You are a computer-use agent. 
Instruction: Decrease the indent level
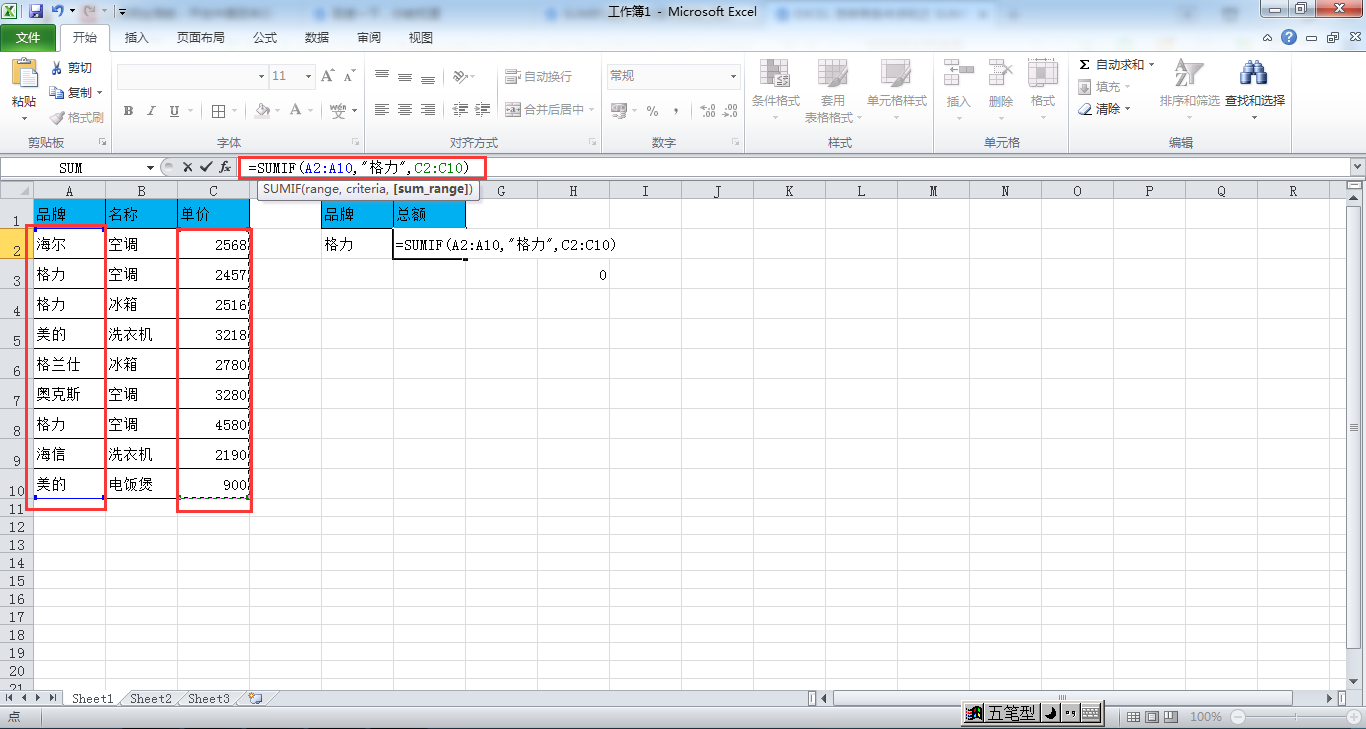[461, 110]
